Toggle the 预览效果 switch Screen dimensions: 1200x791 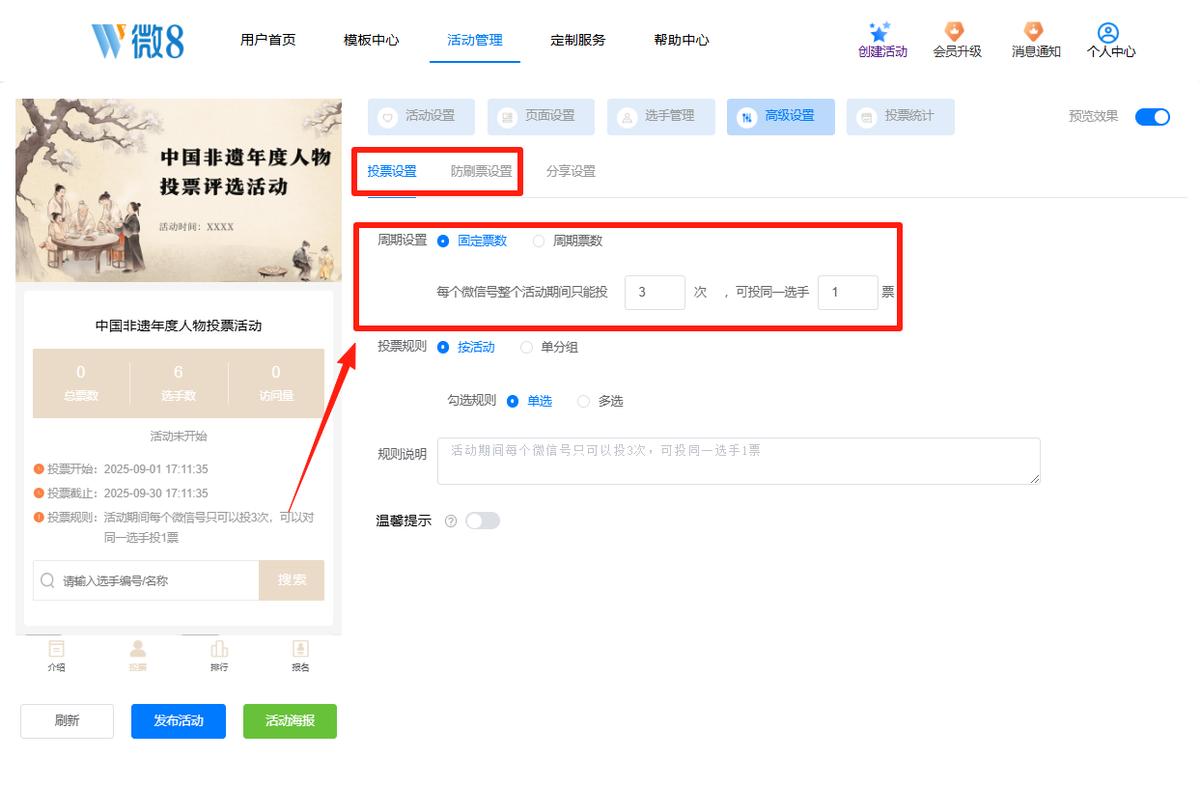1152,116
